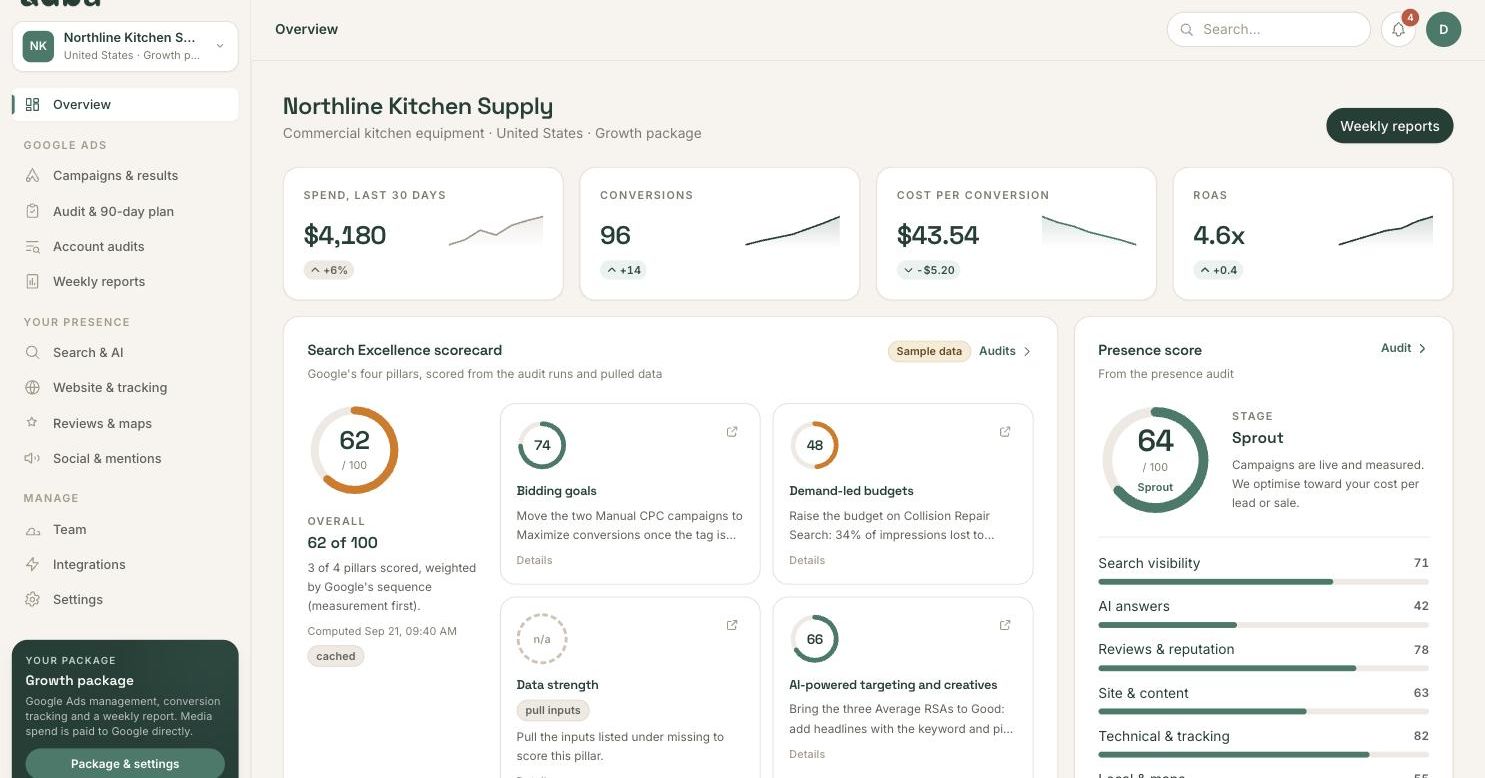This screenshot has width=1485, height=778.
Task: Click the Site & content progress bar
Action: pos(1263,711)
